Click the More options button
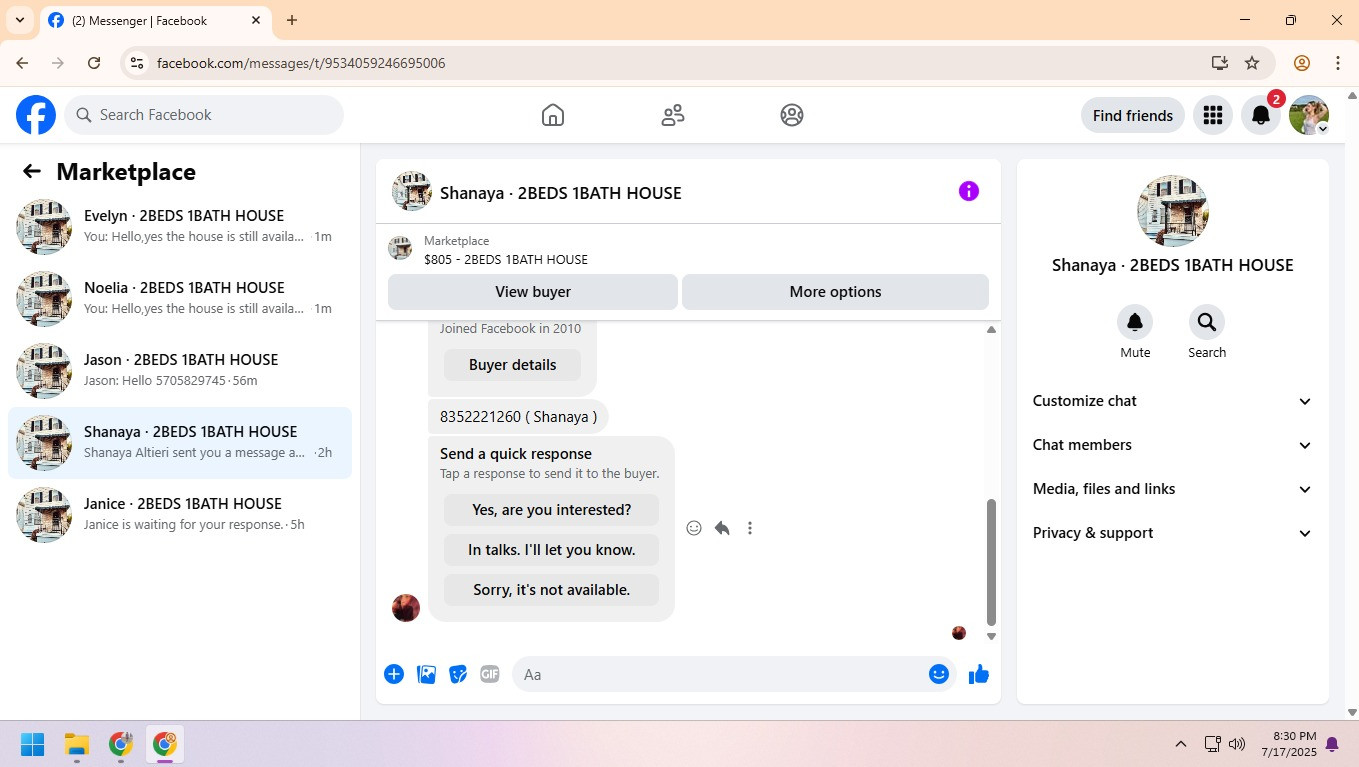Image resolution: width=1359 pixels, height=767 pixels. [835, 292]
